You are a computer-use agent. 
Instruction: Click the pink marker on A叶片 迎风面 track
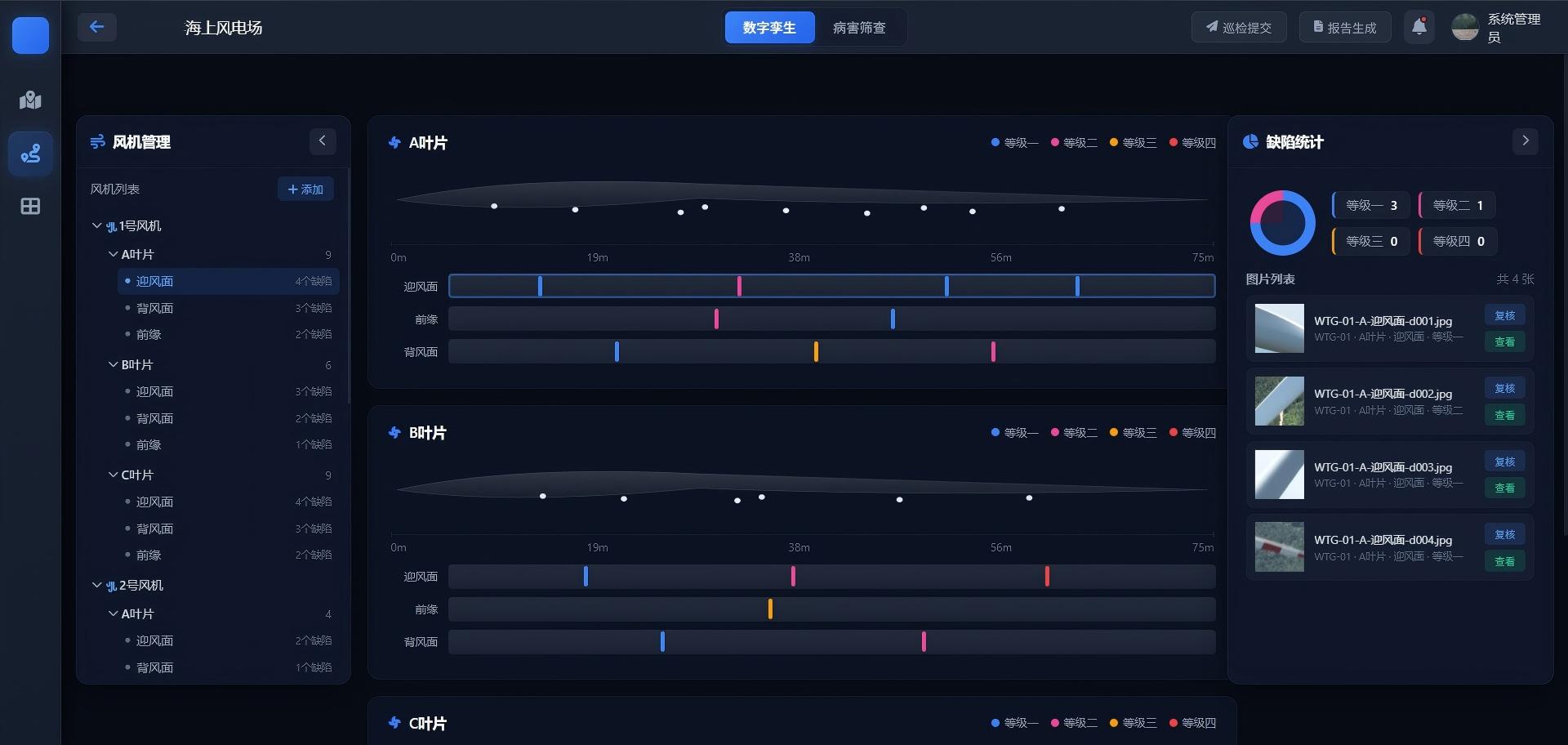[x=739, y=286]
